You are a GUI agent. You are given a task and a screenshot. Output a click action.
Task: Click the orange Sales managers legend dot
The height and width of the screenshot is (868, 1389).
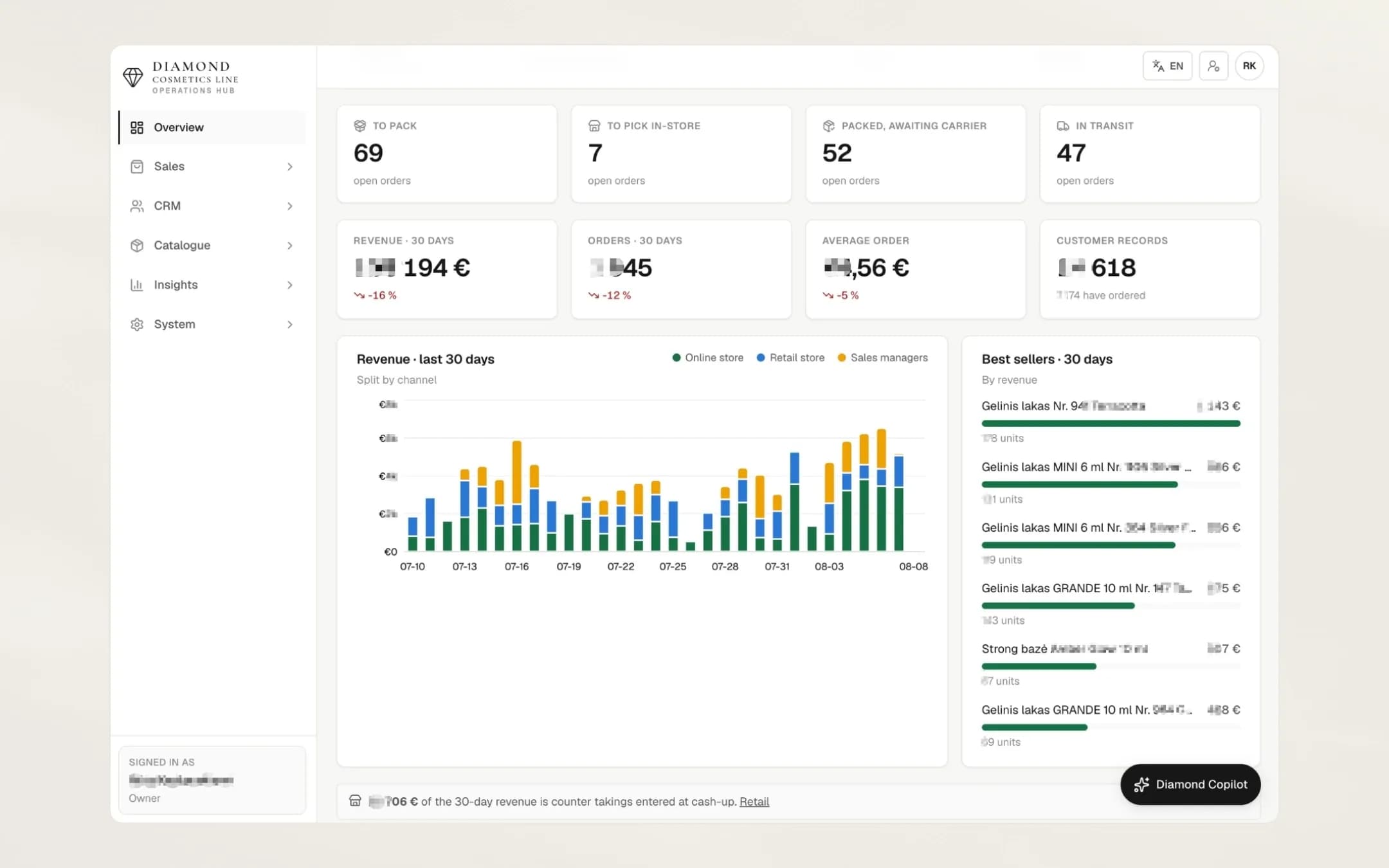842,357
